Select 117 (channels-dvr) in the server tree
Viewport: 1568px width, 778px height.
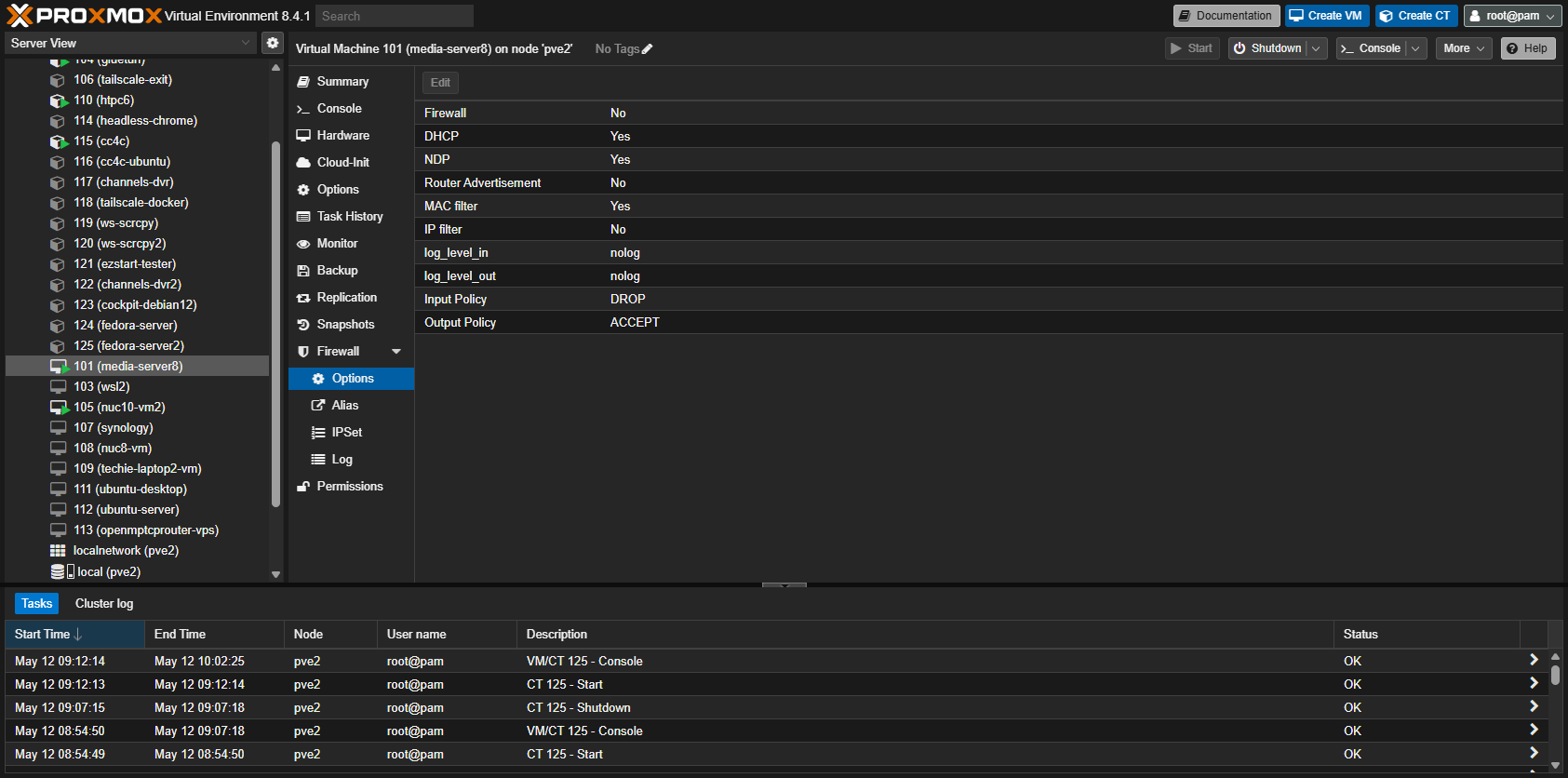(x=123, y=182)
